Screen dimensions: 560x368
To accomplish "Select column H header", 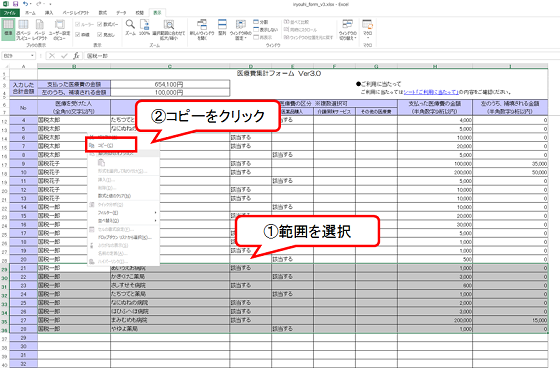I will tap(435, 66).
